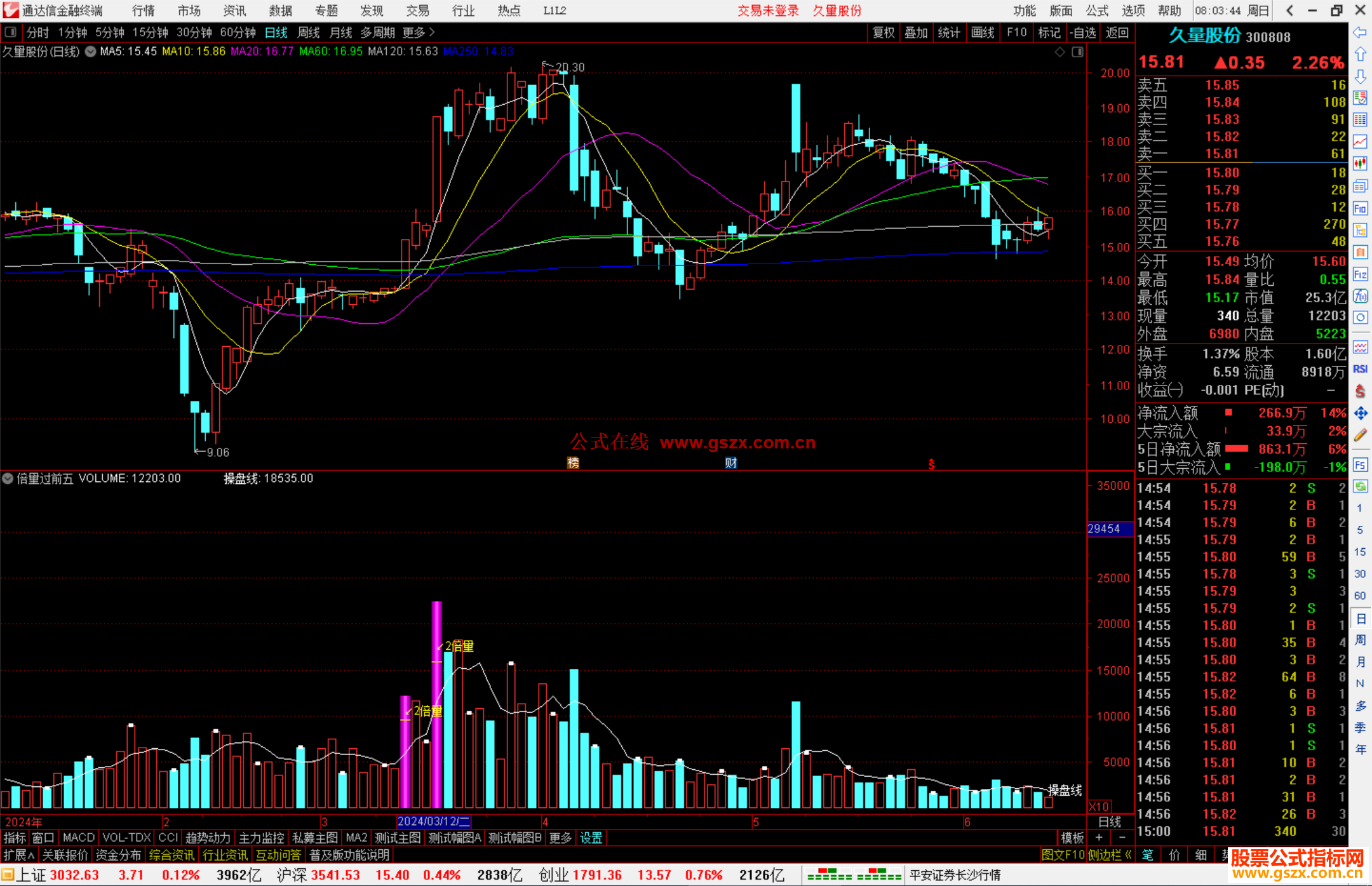The width and height of the screenshot is (1372, 886).
Task: Click the four-way move arrows icon
Action: [1360, 413]
